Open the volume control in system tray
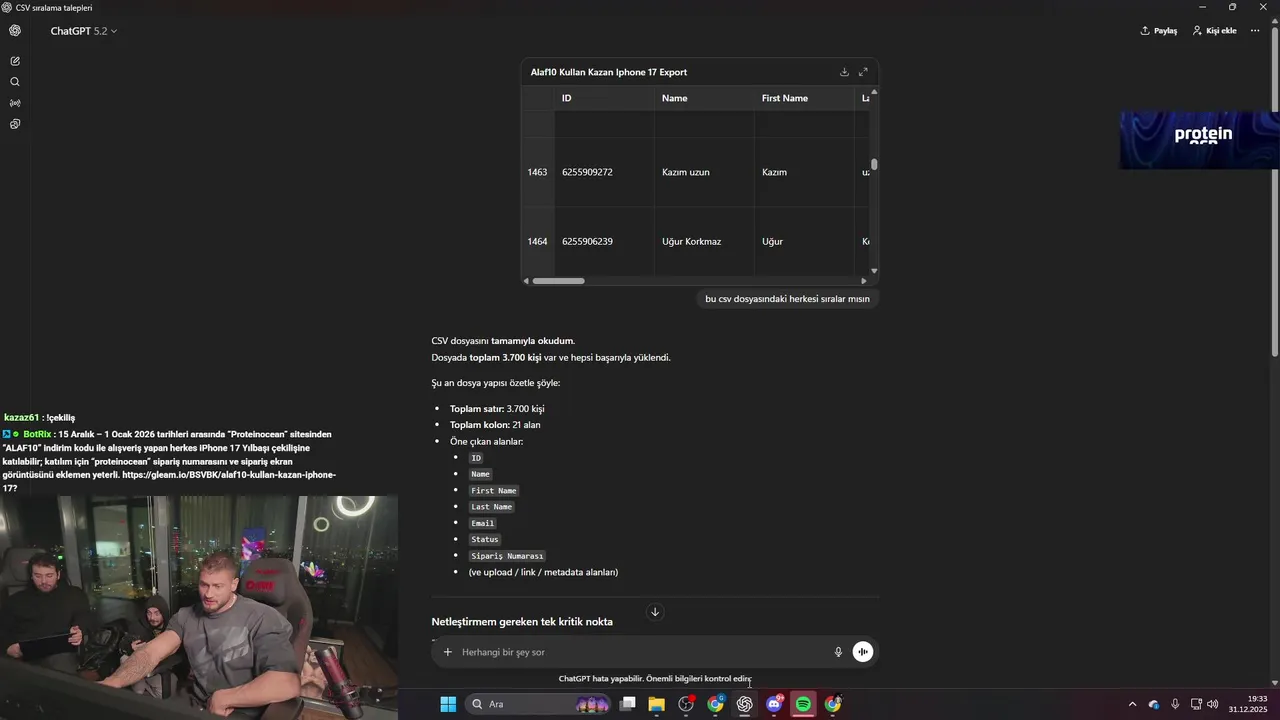The height and width of the screenshot is (720, 1280). pos(1213,704)
